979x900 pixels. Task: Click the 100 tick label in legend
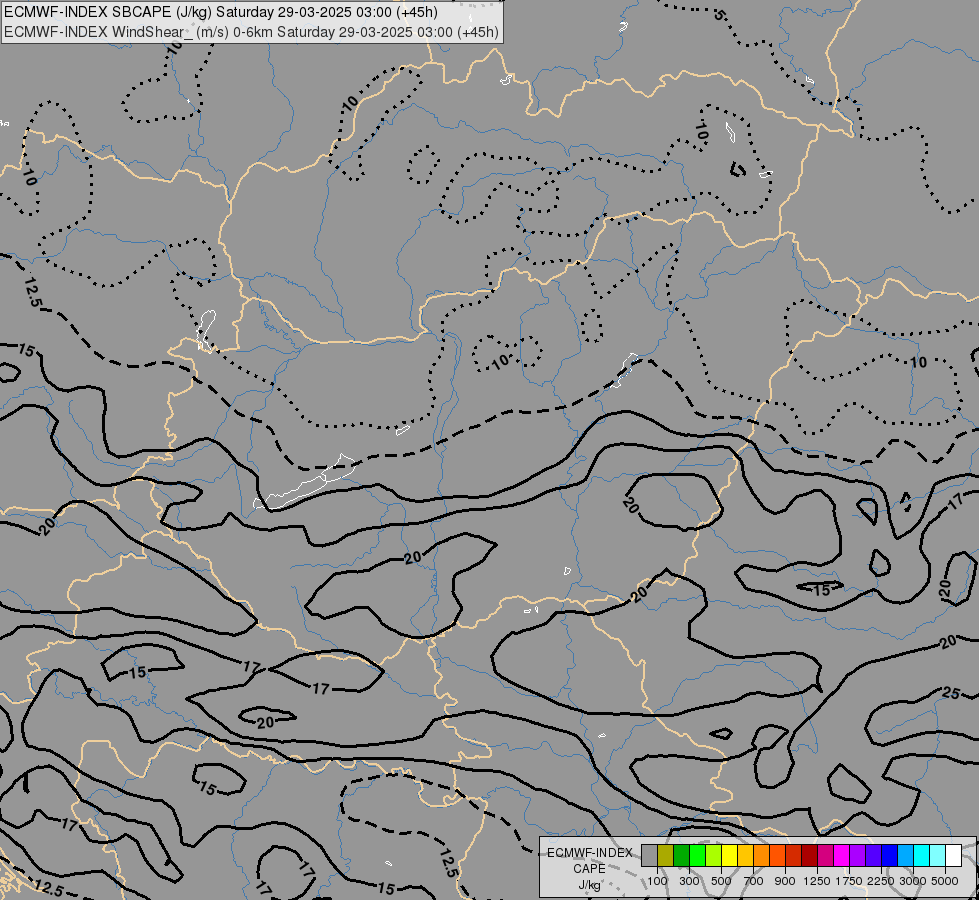[657, 881]
